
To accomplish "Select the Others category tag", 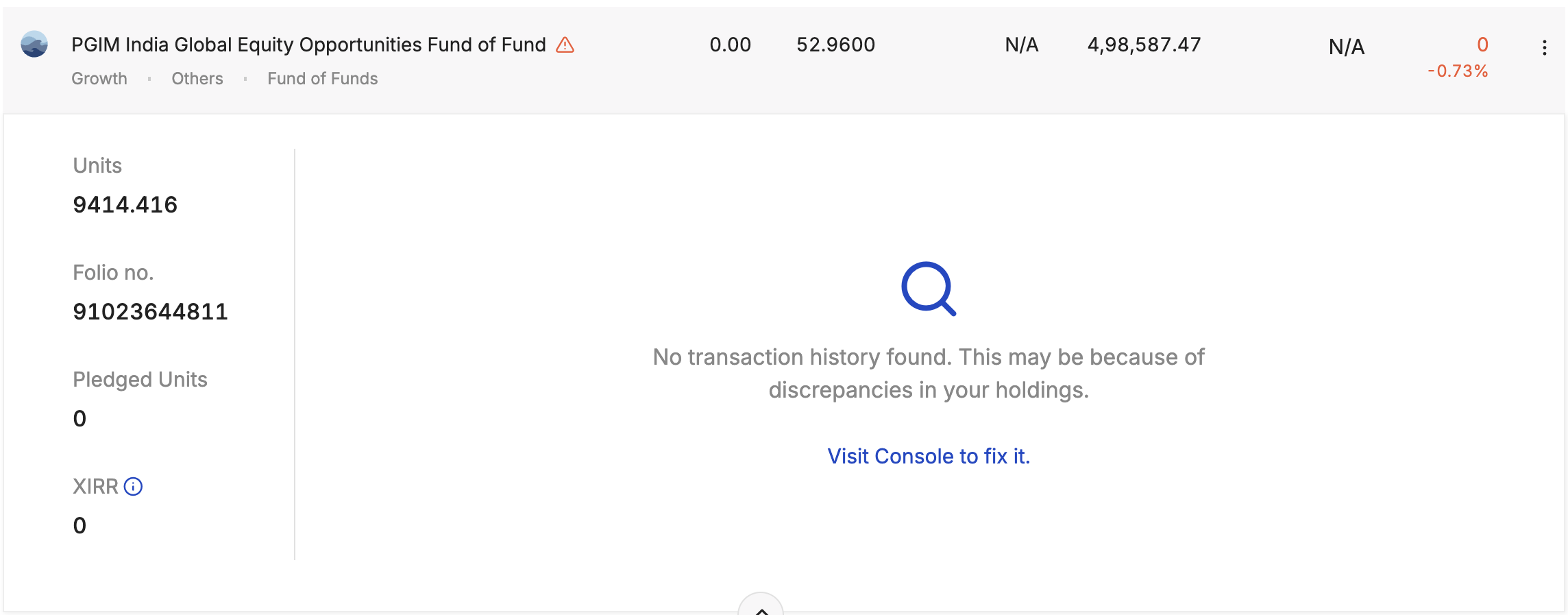I will (x=197, y=79).
